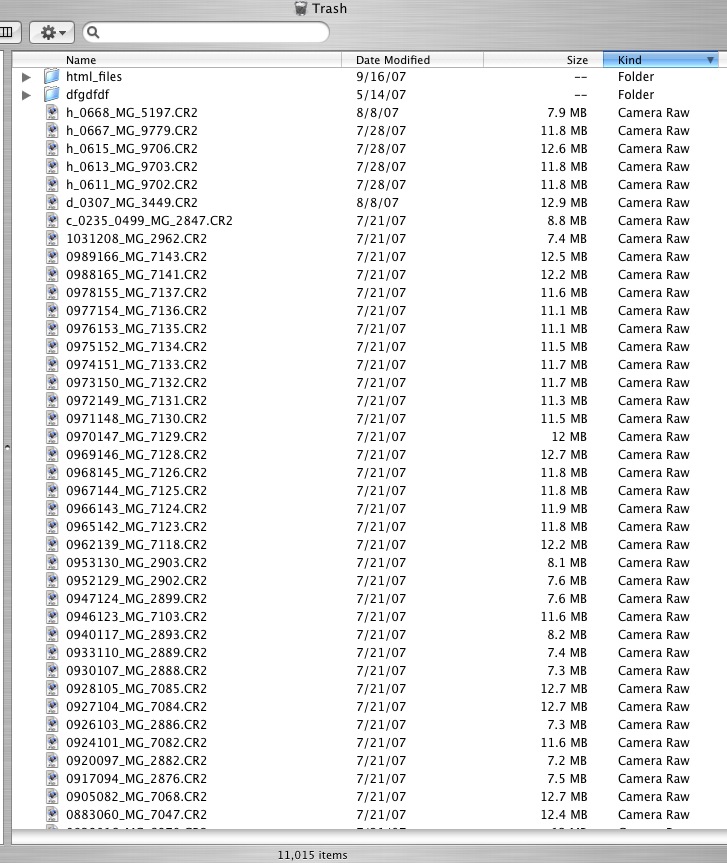Reverse sort order via Kind column header

coord(660,60)
